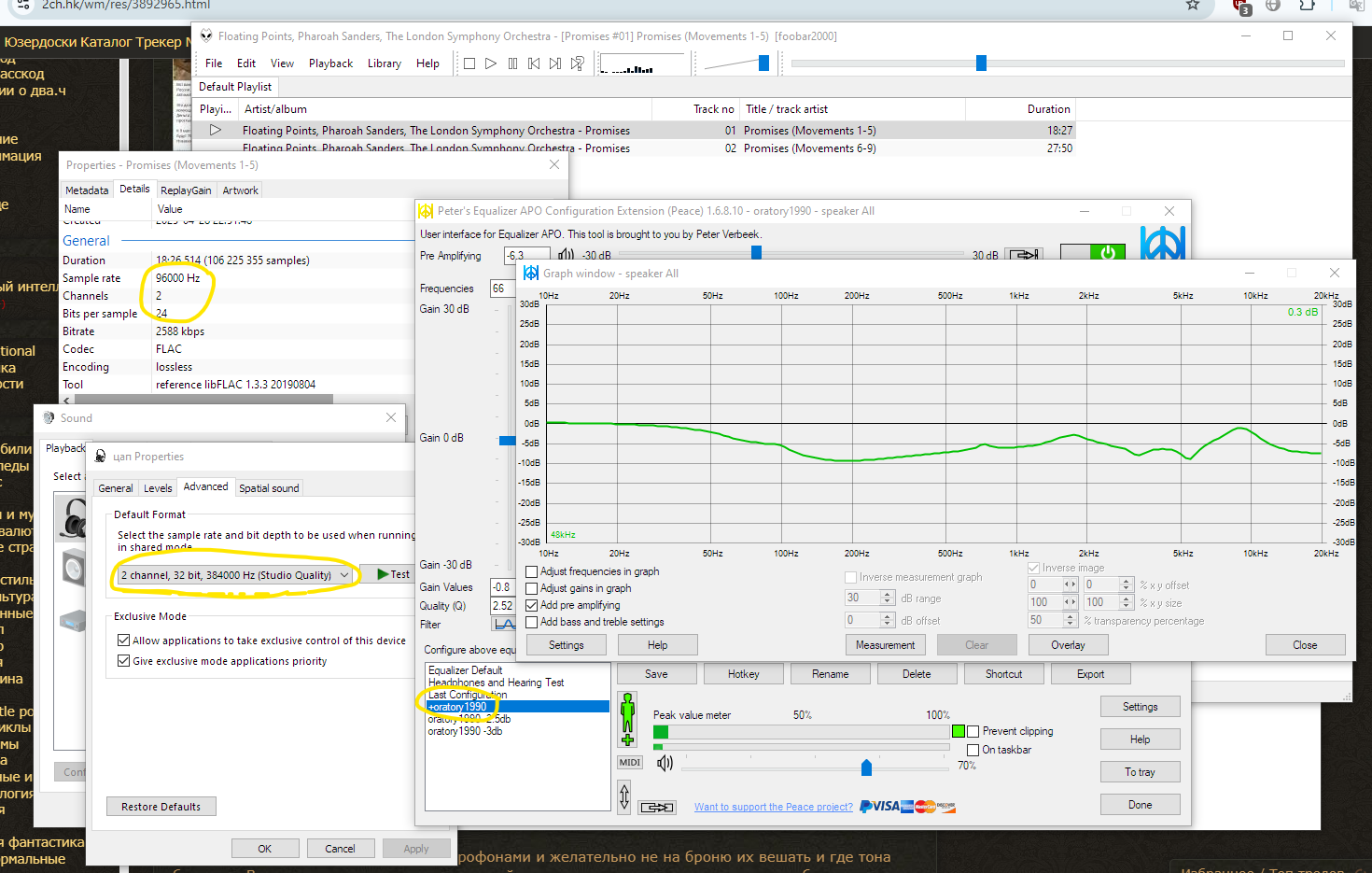The width and height of the screenshot is (1372, 873).
Task: Click the foobar2000 volume slider handle
Action: point(763,63)
